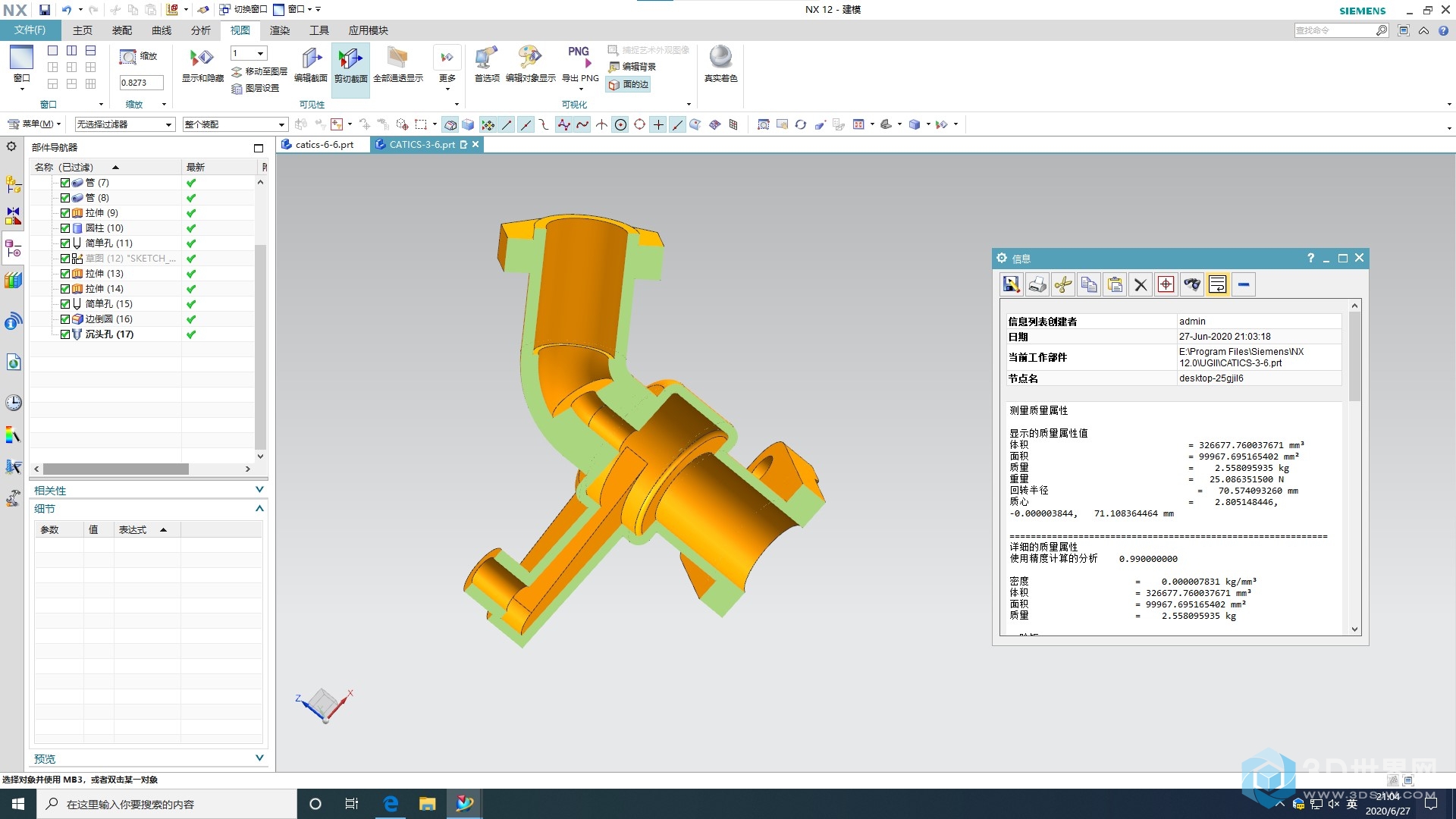Click the printer icon in 信息 window
The image size is (1456, 819).
1037,284
